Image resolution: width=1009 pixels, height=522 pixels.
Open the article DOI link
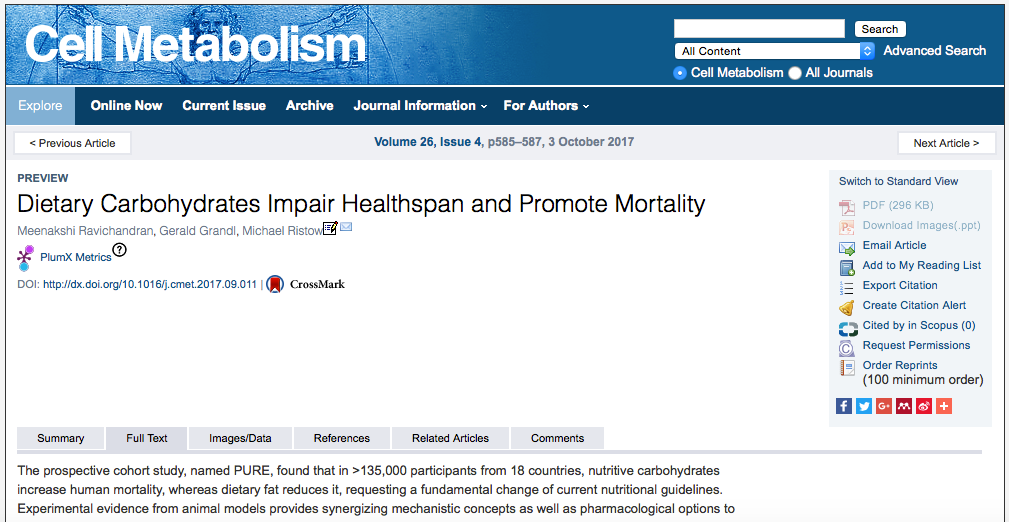pos(150,285)
